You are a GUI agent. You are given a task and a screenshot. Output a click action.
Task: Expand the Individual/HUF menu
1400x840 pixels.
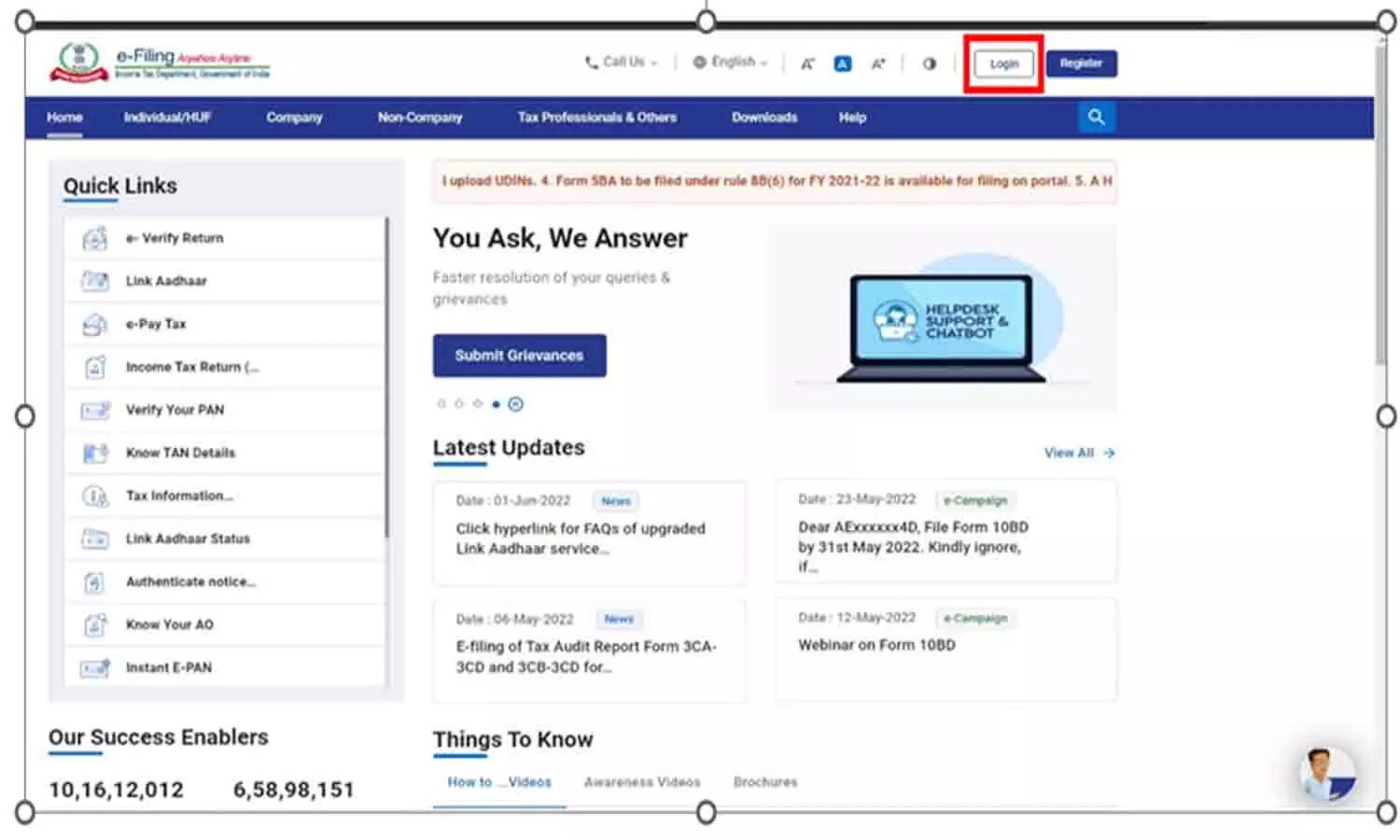point(167,118)
